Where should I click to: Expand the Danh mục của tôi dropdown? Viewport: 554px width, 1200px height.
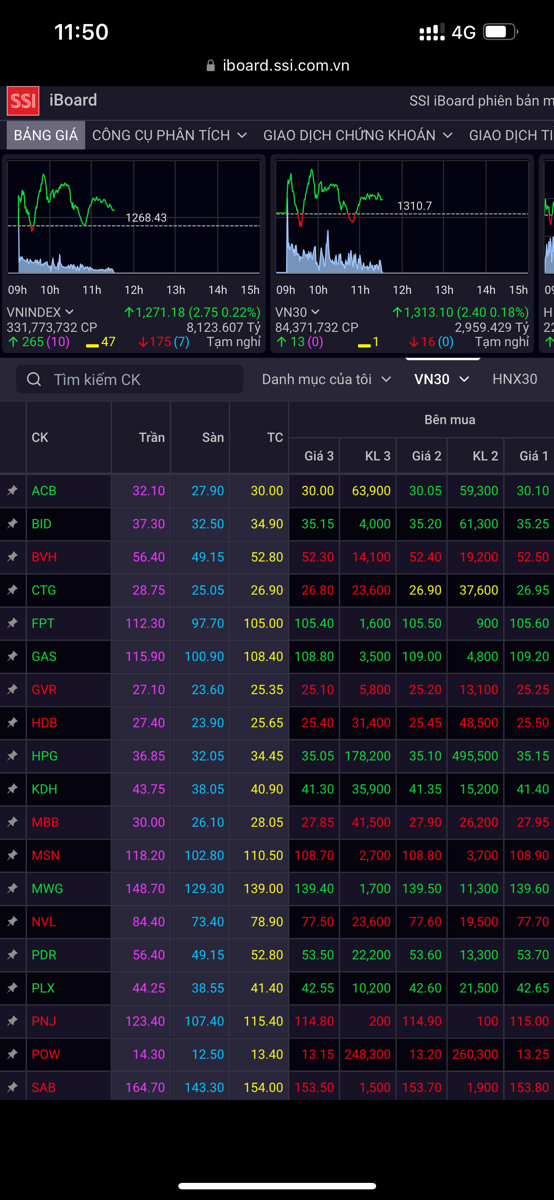click(327, 379)
